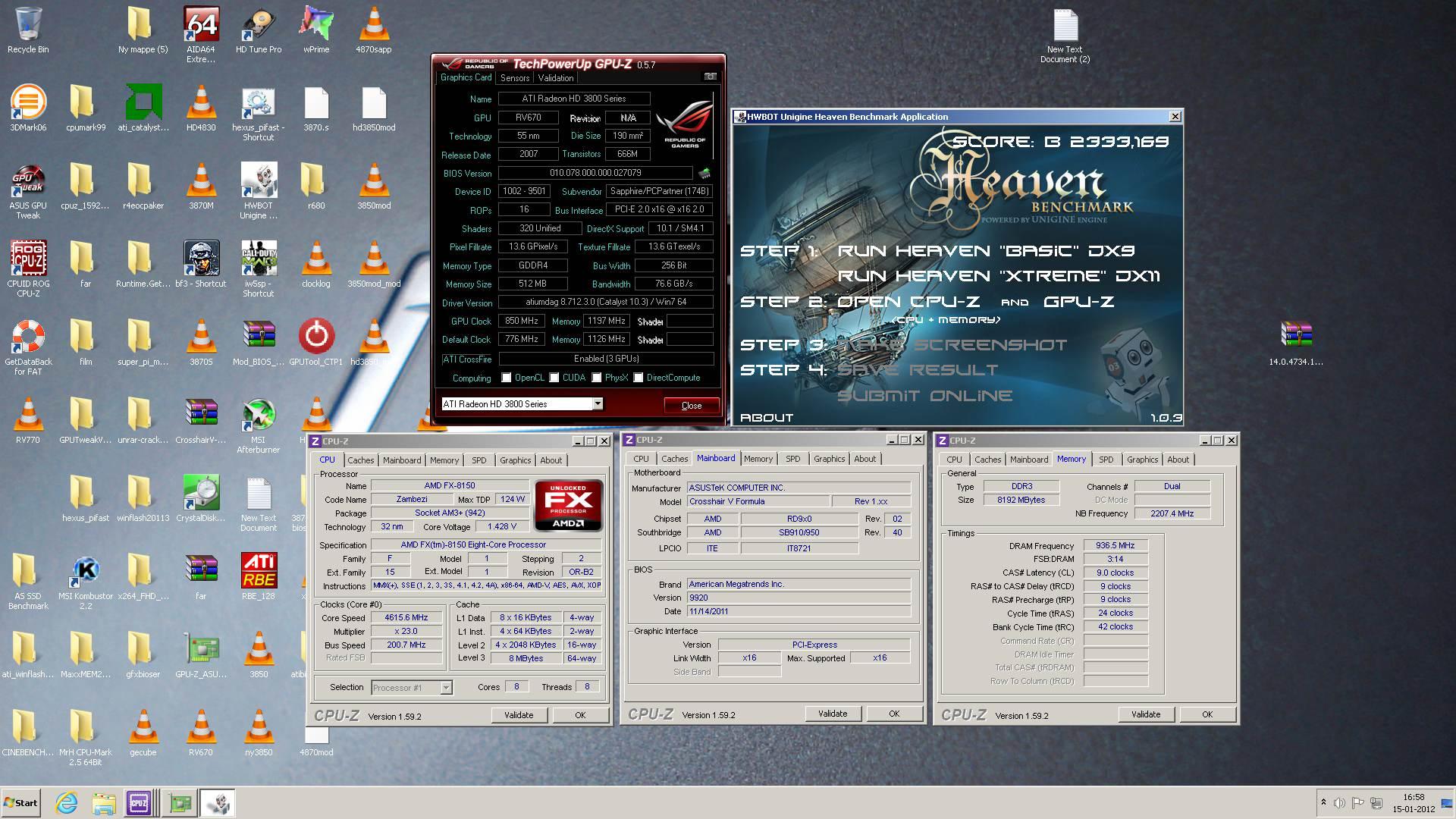1456x819 pixels.
Task: Open About tab in right CPU-Z window
Action: click(x=1178, y=460)
